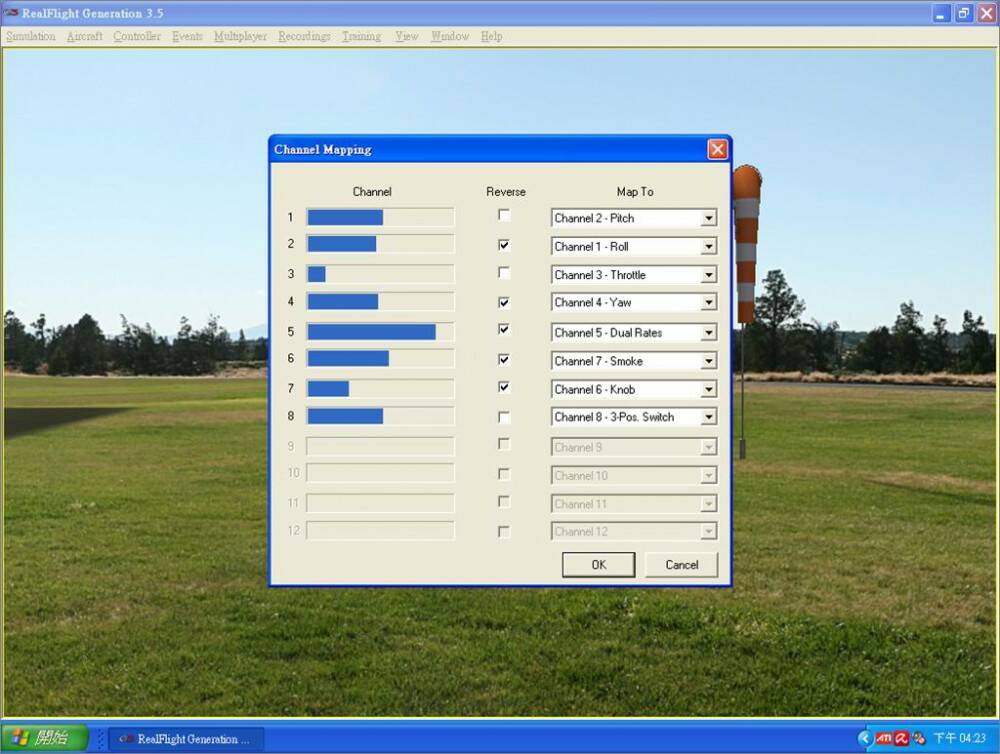
Task: Open the Help menu
Action: [x=491, y=36]
